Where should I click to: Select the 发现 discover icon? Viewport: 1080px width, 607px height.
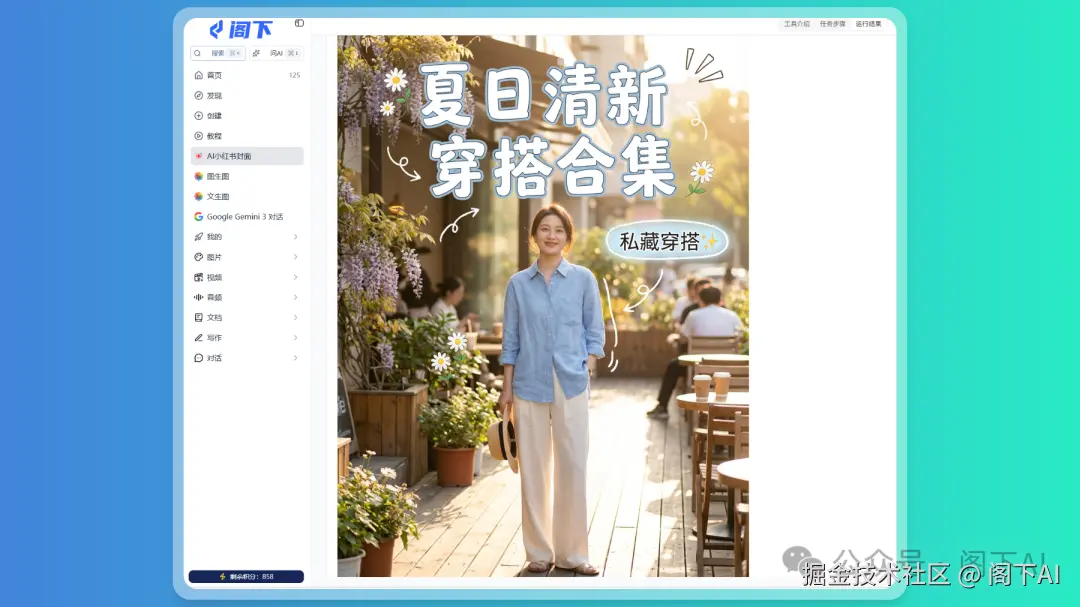[x=199, y=95]
